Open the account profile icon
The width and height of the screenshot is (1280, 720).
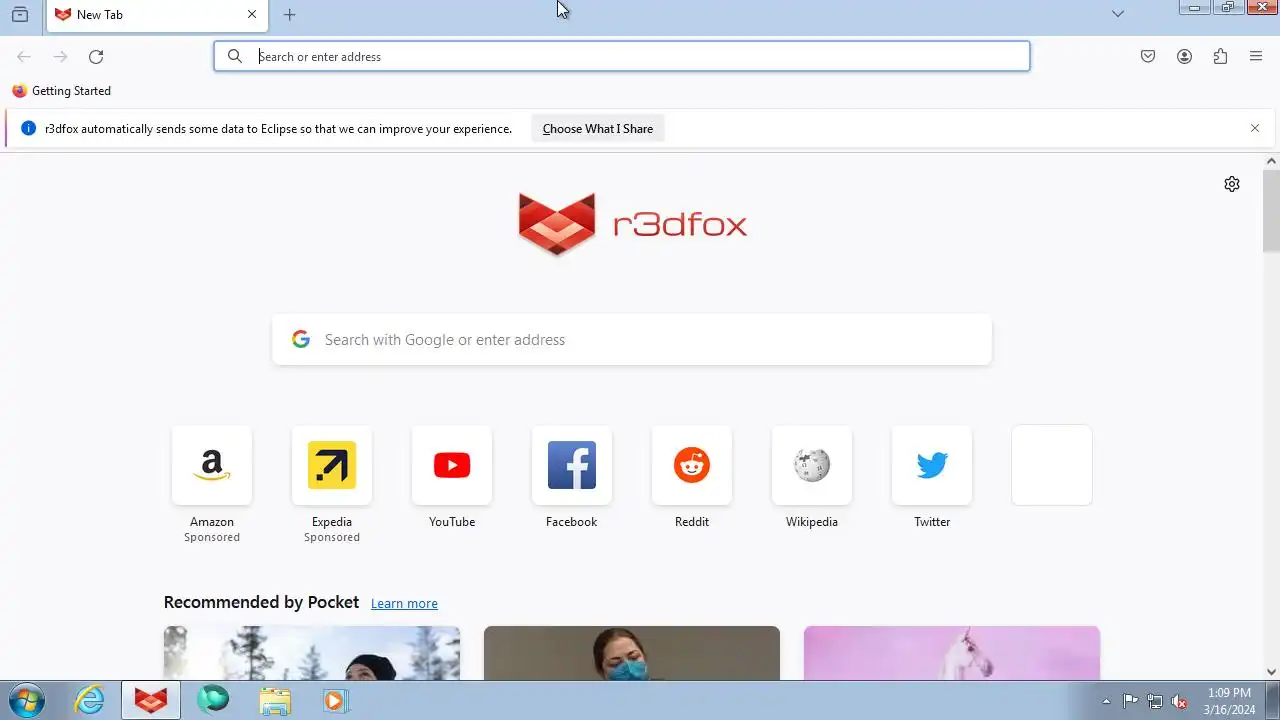pyautogui.click(x=1184, y=57)
